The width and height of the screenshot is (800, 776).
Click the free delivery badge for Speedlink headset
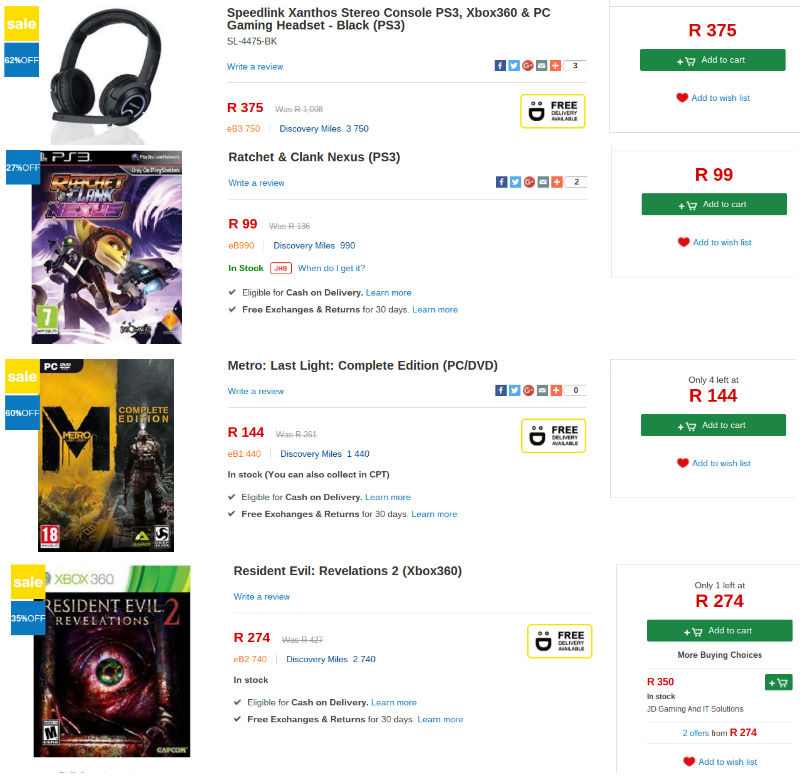pos(552,111)
